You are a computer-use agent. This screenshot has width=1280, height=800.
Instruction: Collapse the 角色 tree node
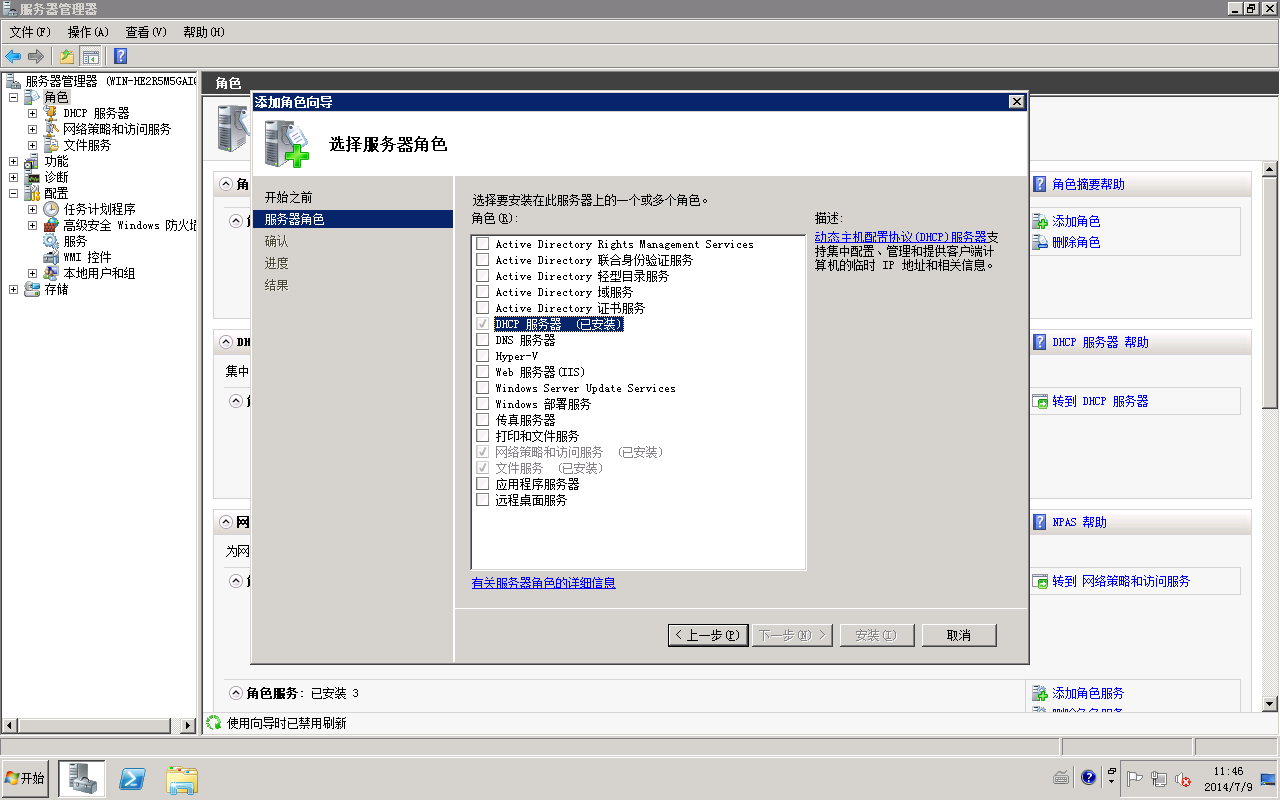pyautogui.click(x=13, y=97)
